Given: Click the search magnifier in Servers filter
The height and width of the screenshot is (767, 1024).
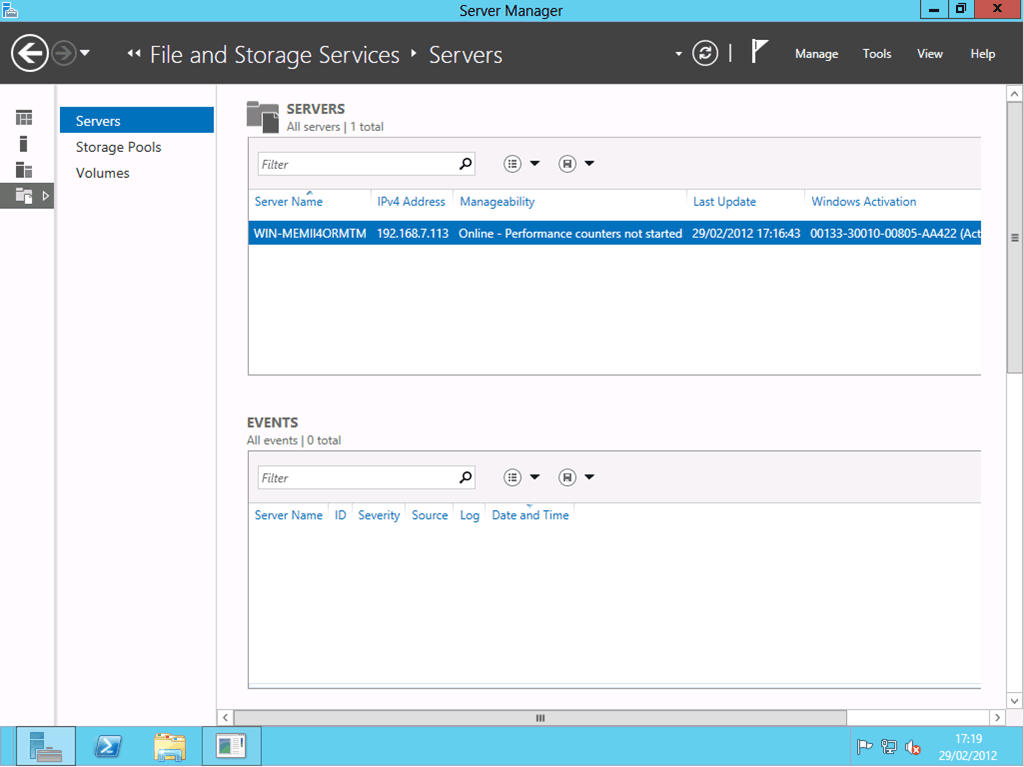Looking at the screenshot, I should [x=465, y=164].
